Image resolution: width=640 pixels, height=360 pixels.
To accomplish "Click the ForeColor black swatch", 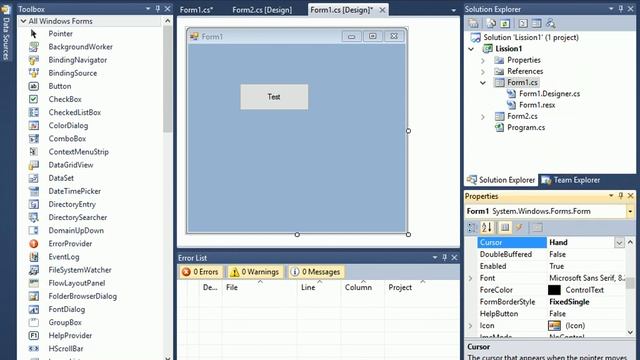I will pos(554,290).
